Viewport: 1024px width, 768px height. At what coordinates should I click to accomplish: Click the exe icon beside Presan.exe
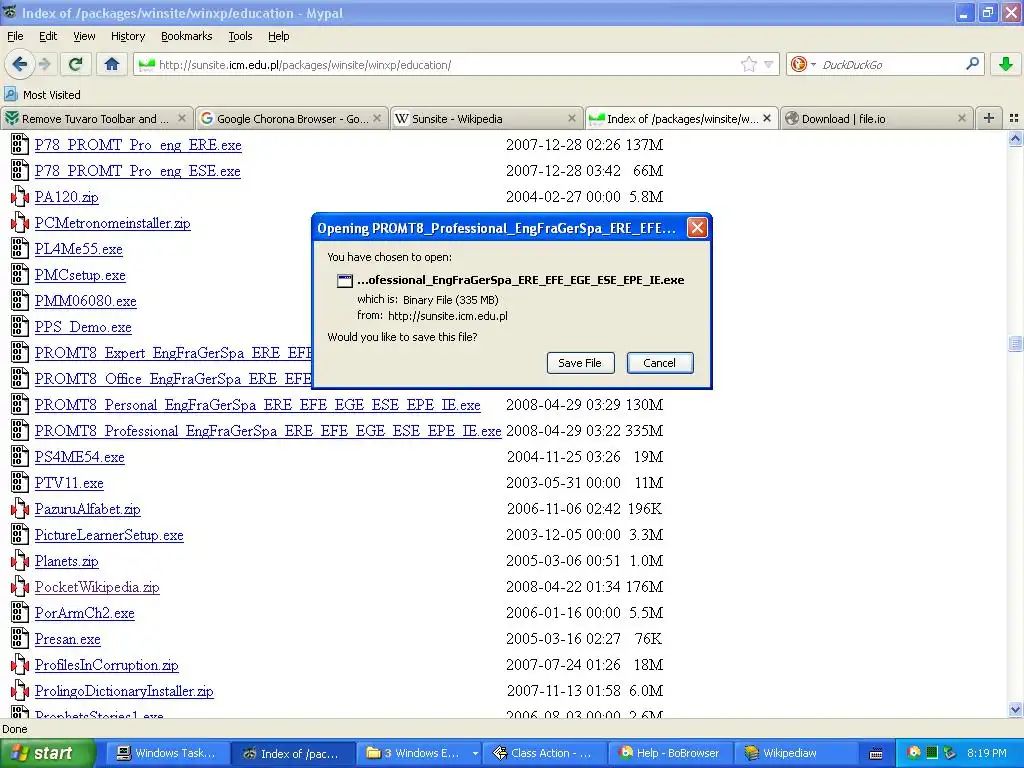(x=20, y=639)
